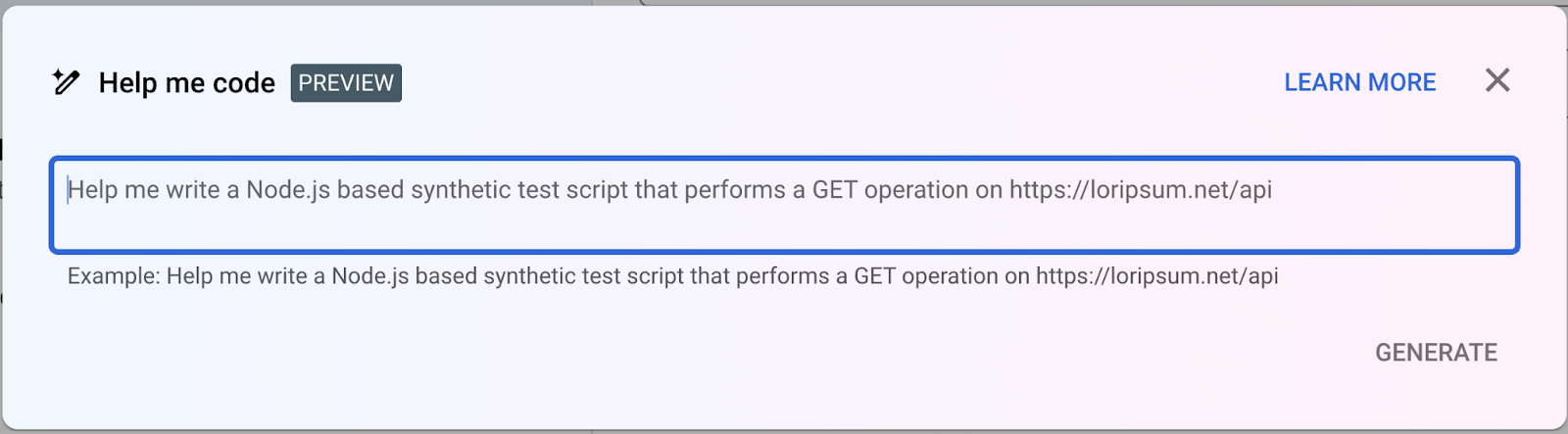Select the wand icon left of the title
The height and width of the screenshot is (434, 1568).
66,82
